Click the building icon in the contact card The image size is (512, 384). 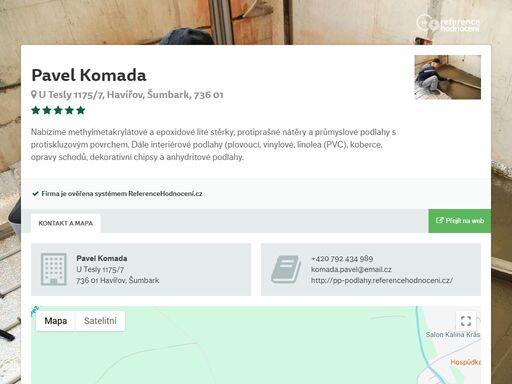coord(53,269)
